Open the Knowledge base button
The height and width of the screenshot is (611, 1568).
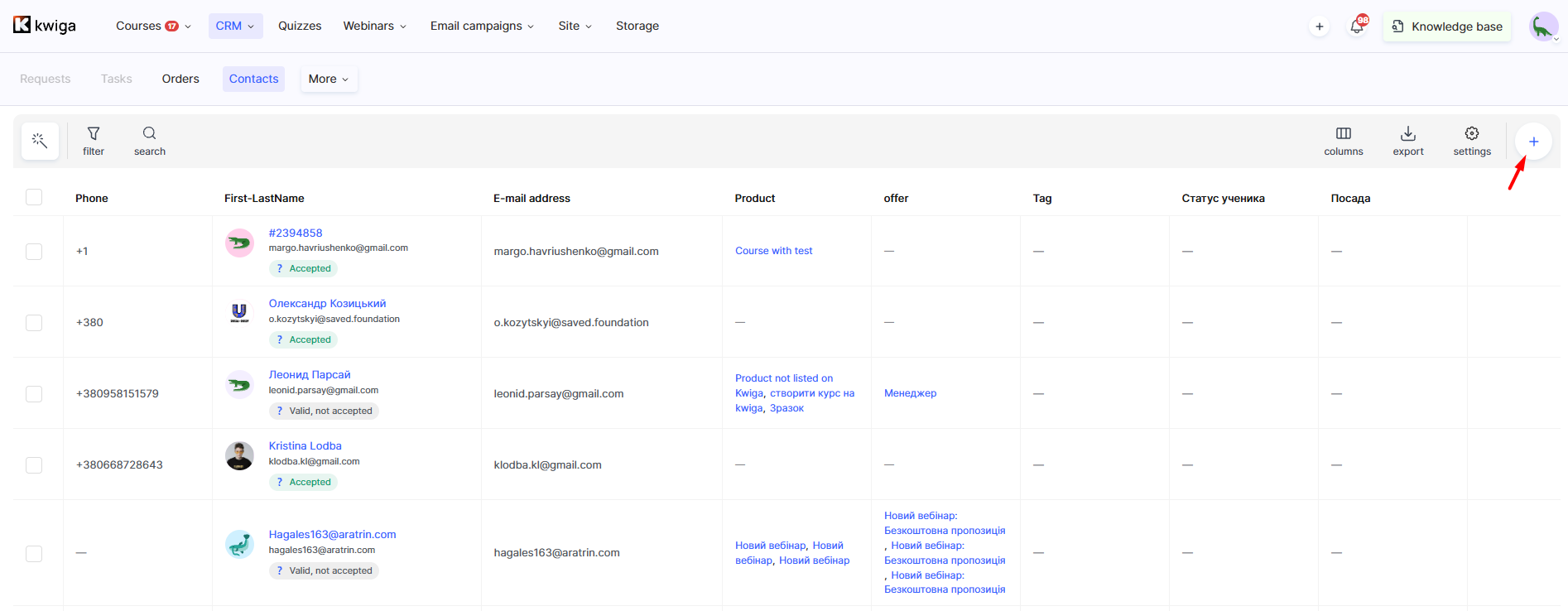coord(1447,26)
